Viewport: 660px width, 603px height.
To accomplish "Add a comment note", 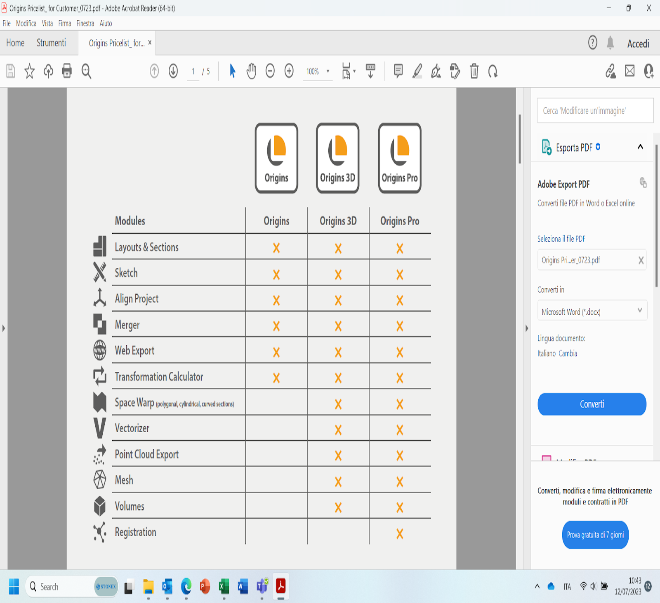I will click(398, 71).
